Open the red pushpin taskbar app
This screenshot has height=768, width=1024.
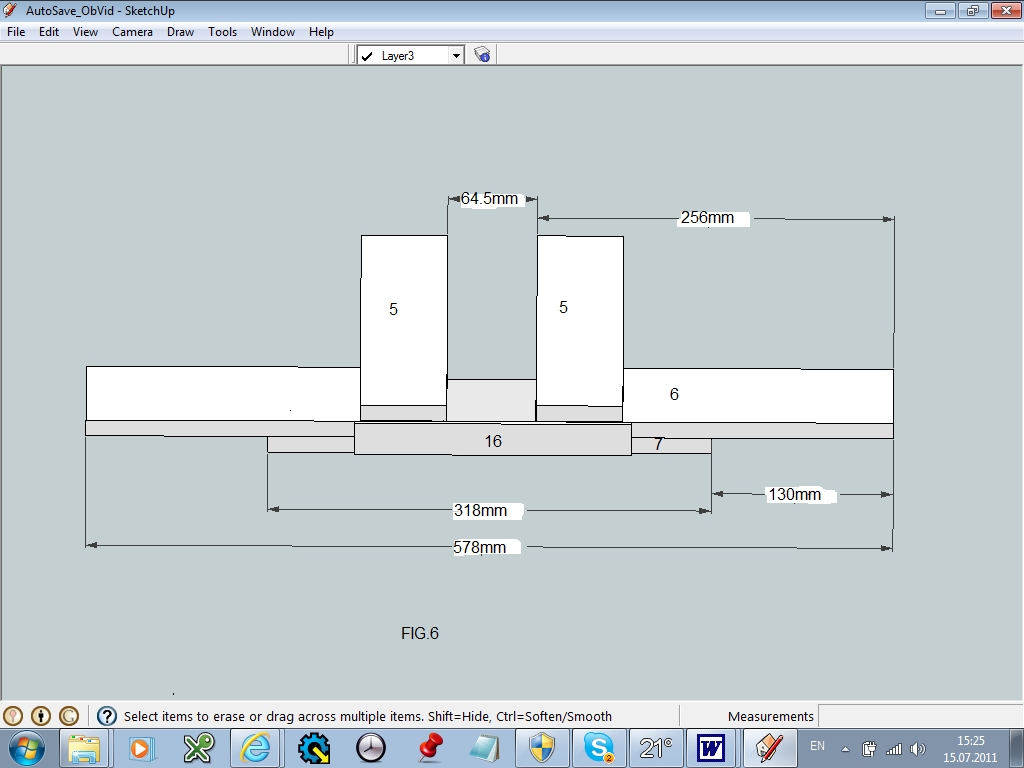[428, 748]
